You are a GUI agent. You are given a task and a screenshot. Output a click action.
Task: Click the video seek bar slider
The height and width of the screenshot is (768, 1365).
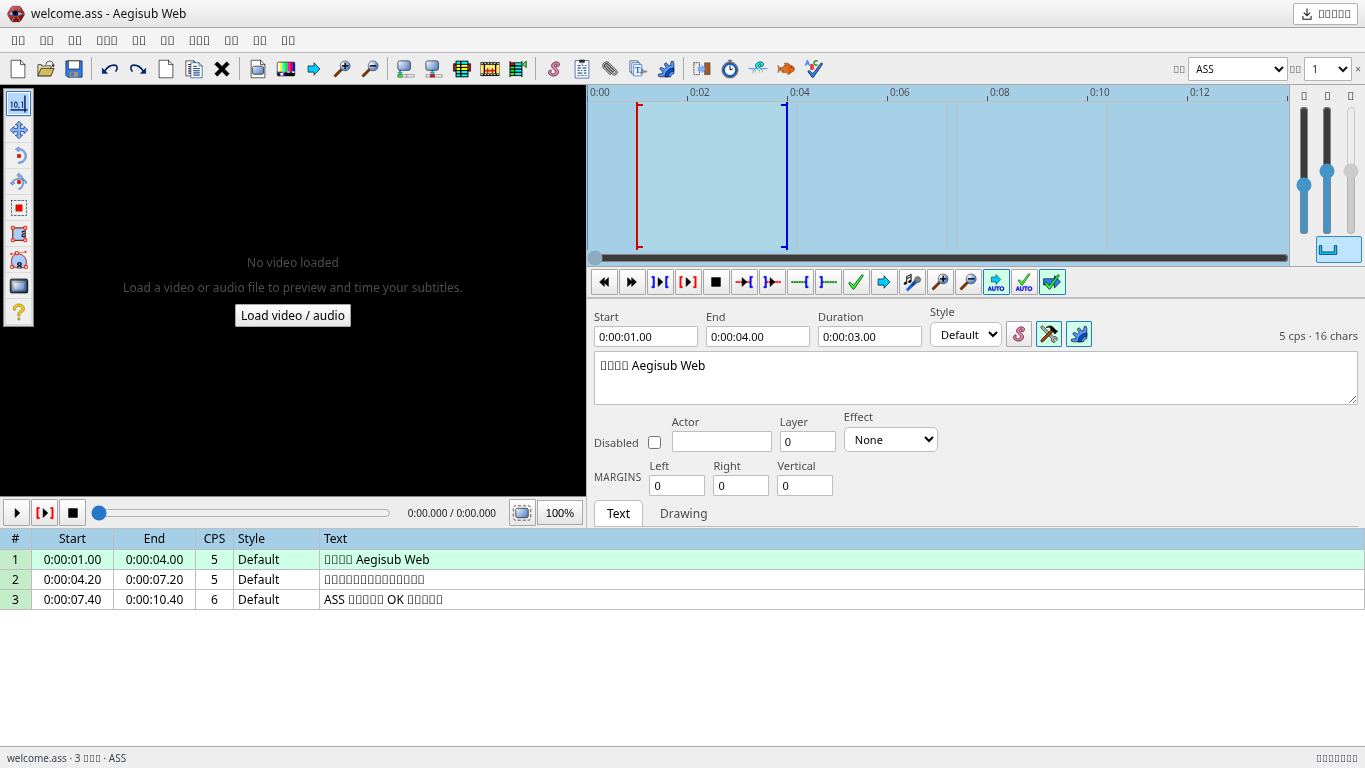point(240,513)
